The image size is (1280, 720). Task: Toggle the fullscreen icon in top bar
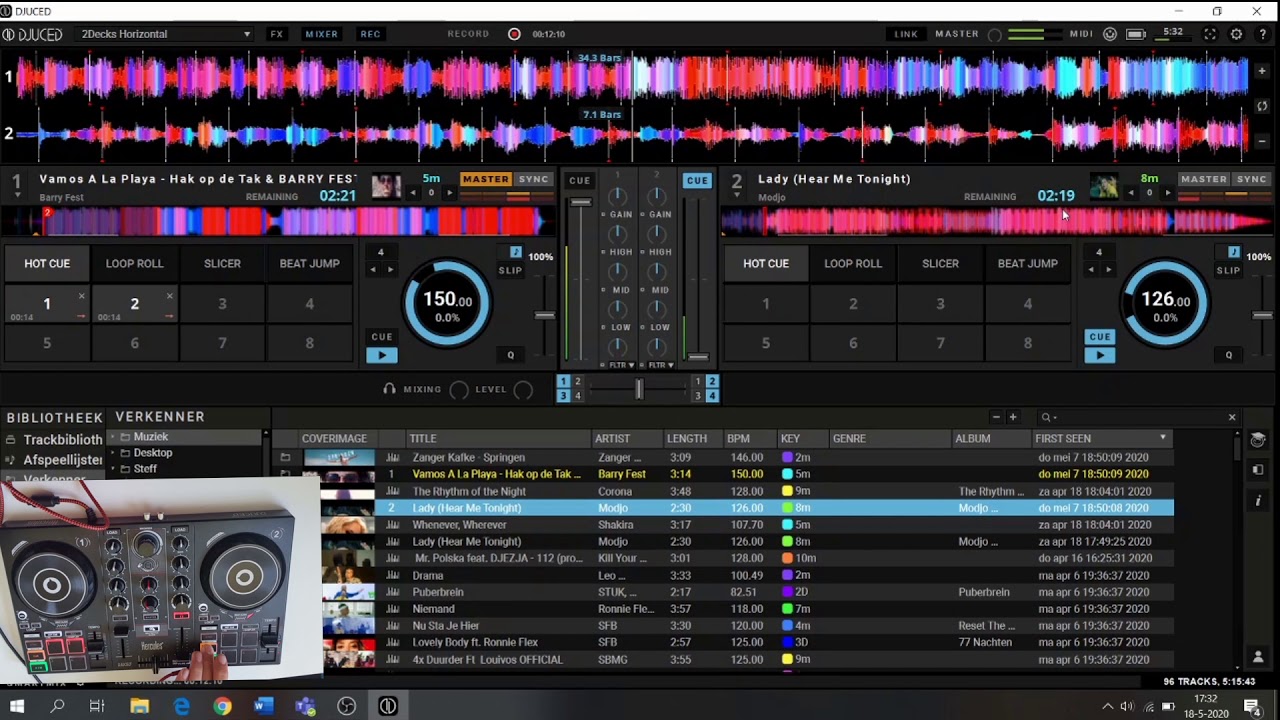1210,34
